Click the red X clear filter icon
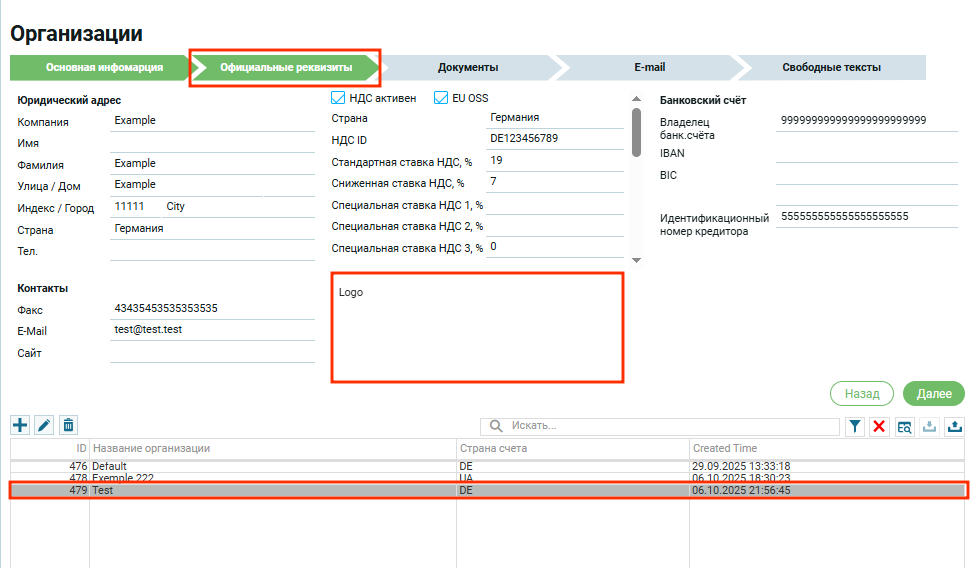The image size is (973, 568). coord(879,427)
